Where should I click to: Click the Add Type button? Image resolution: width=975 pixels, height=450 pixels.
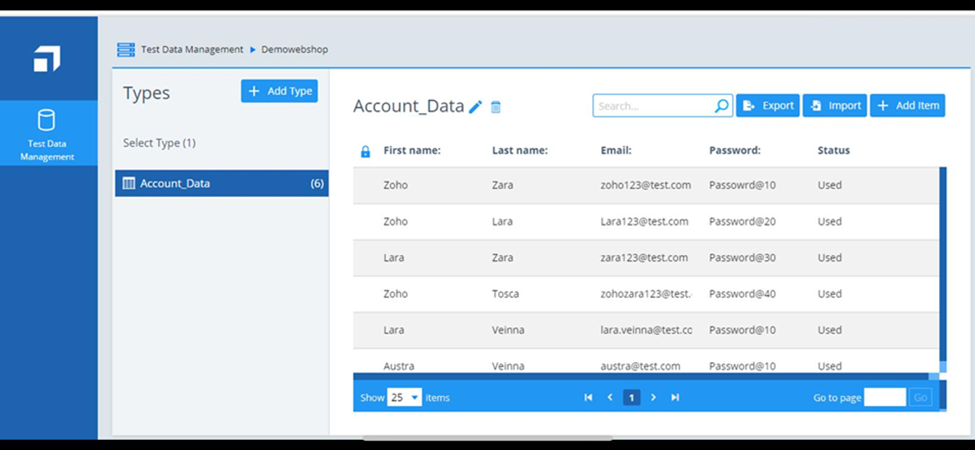[x=279, y=91]
